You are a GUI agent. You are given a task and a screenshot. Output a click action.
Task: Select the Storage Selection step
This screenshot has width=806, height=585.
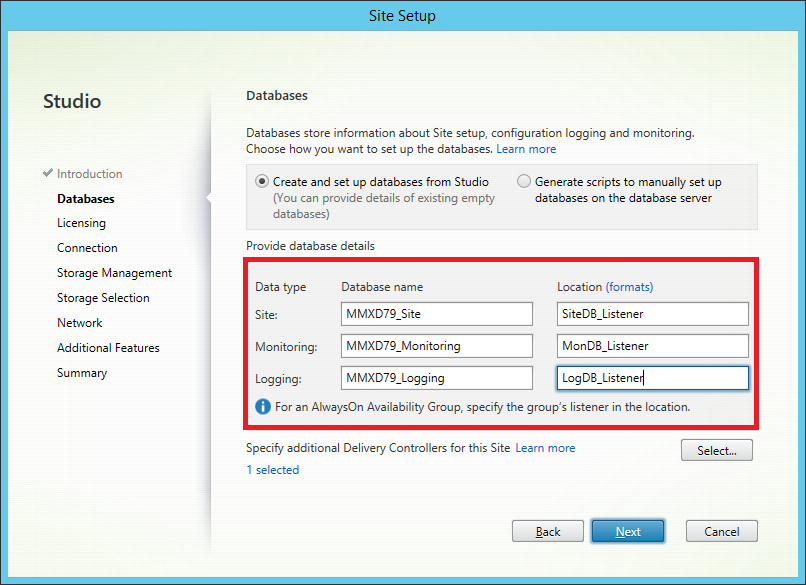[103, 298]
